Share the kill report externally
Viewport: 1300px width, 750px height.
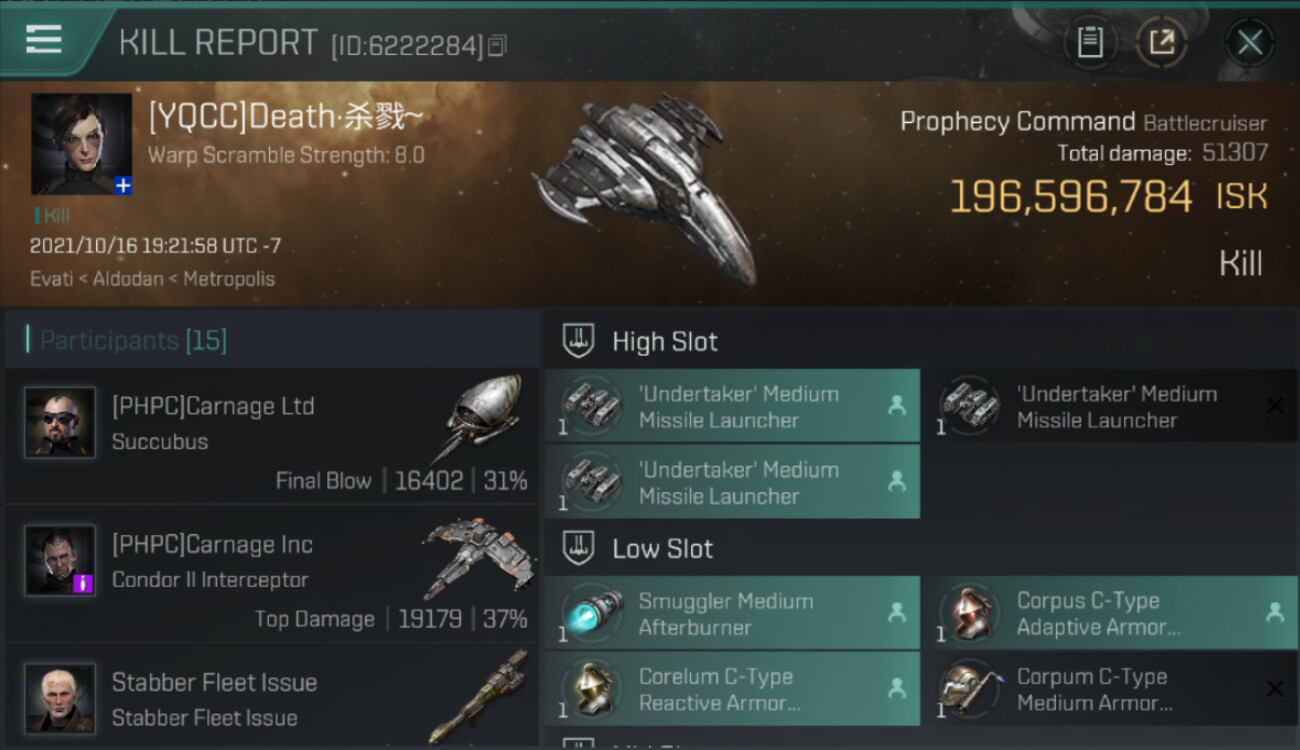point(1161,42)
